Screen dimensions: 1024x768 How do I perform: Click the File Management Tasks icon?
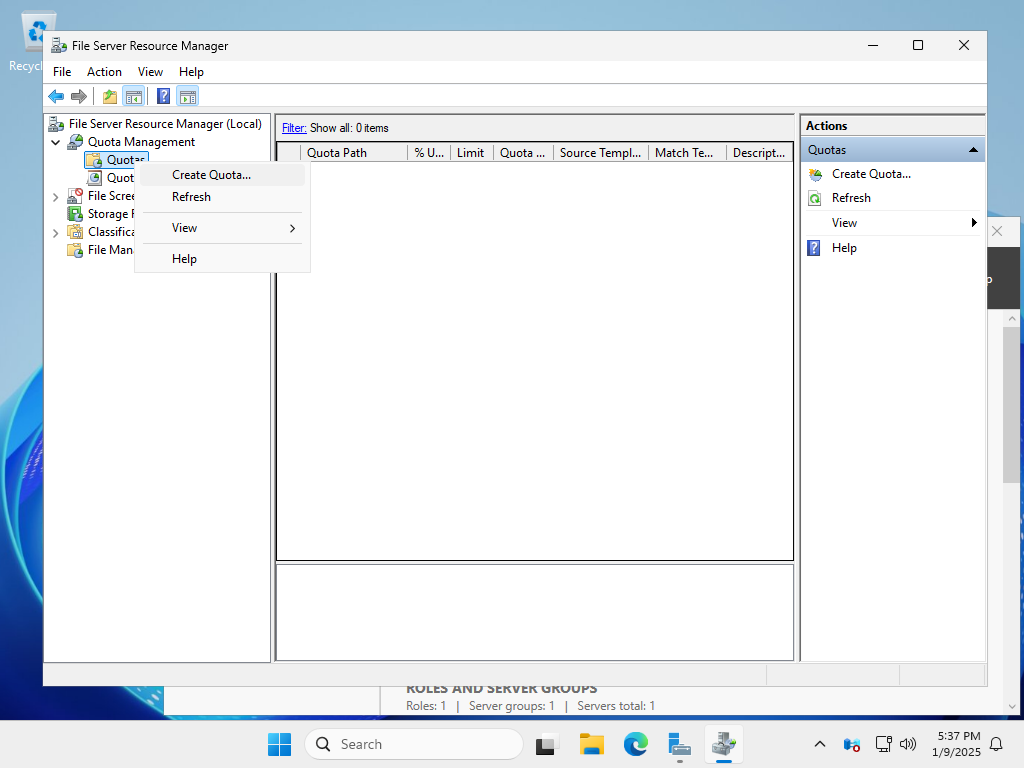[75, 249]
